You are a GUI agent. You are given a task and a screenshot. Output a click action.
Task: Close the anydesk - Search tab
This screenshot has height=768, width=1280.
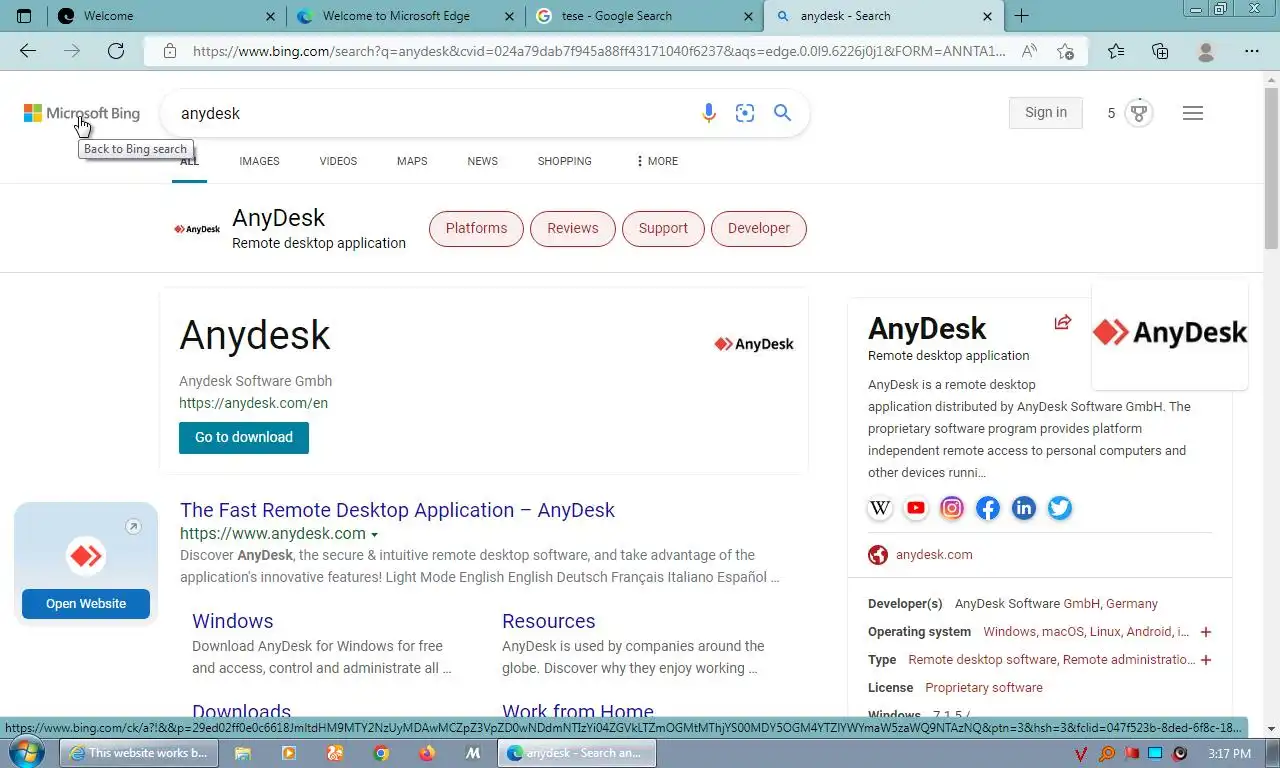pyautogui.click(x=988, y=16)
